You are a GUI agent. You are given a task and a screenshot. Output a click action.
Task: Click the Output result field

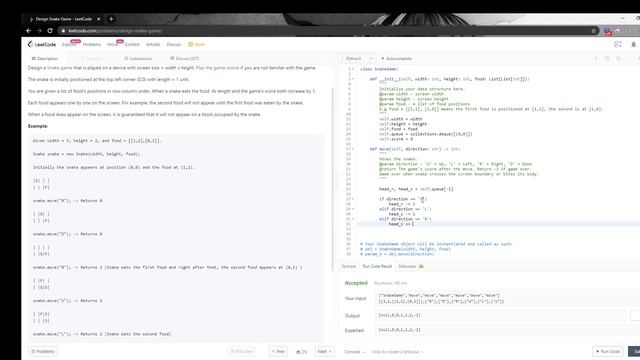click(500, 315)
